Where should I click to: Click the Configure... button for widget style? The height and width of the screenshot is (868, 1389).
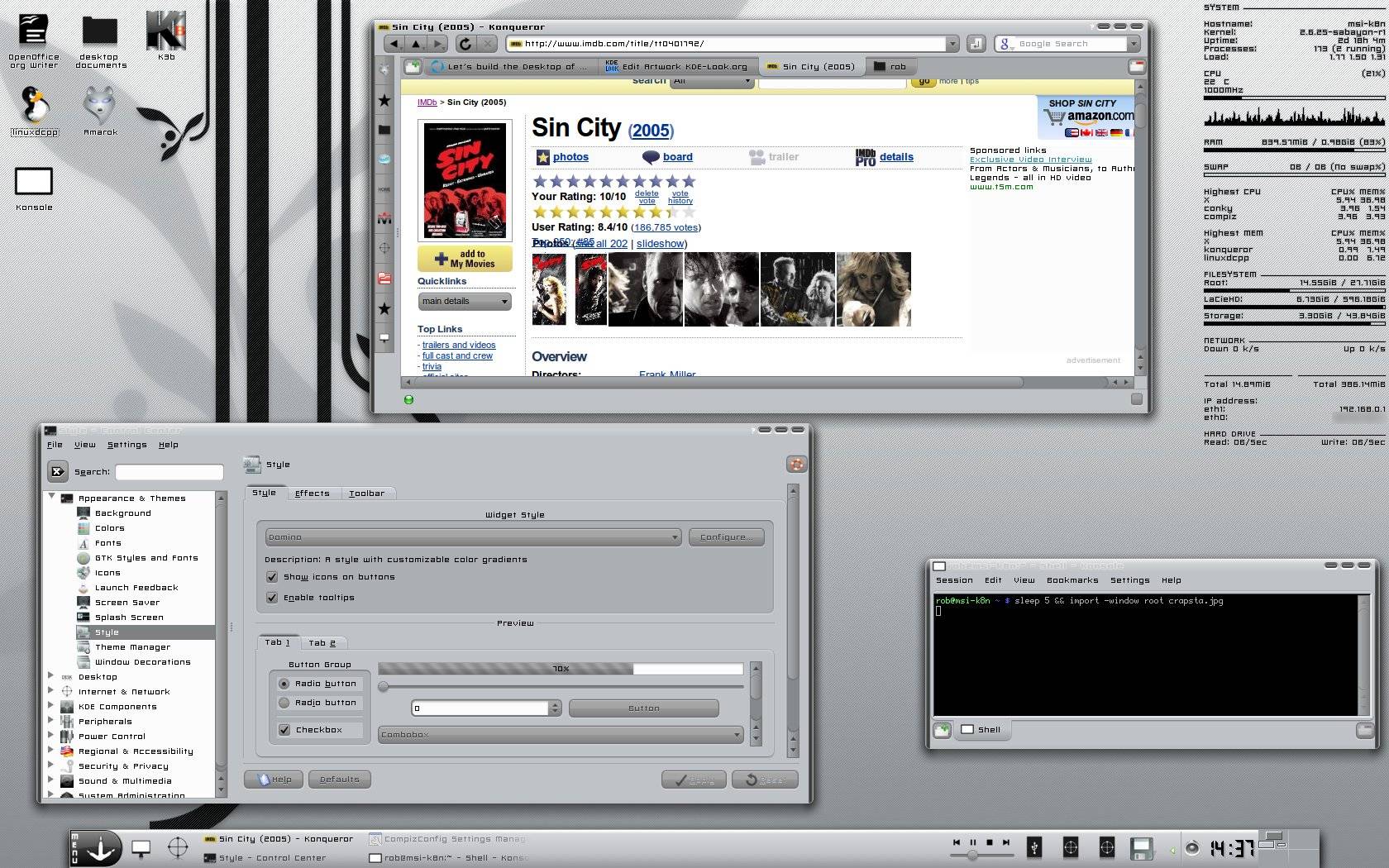point(726,537)
